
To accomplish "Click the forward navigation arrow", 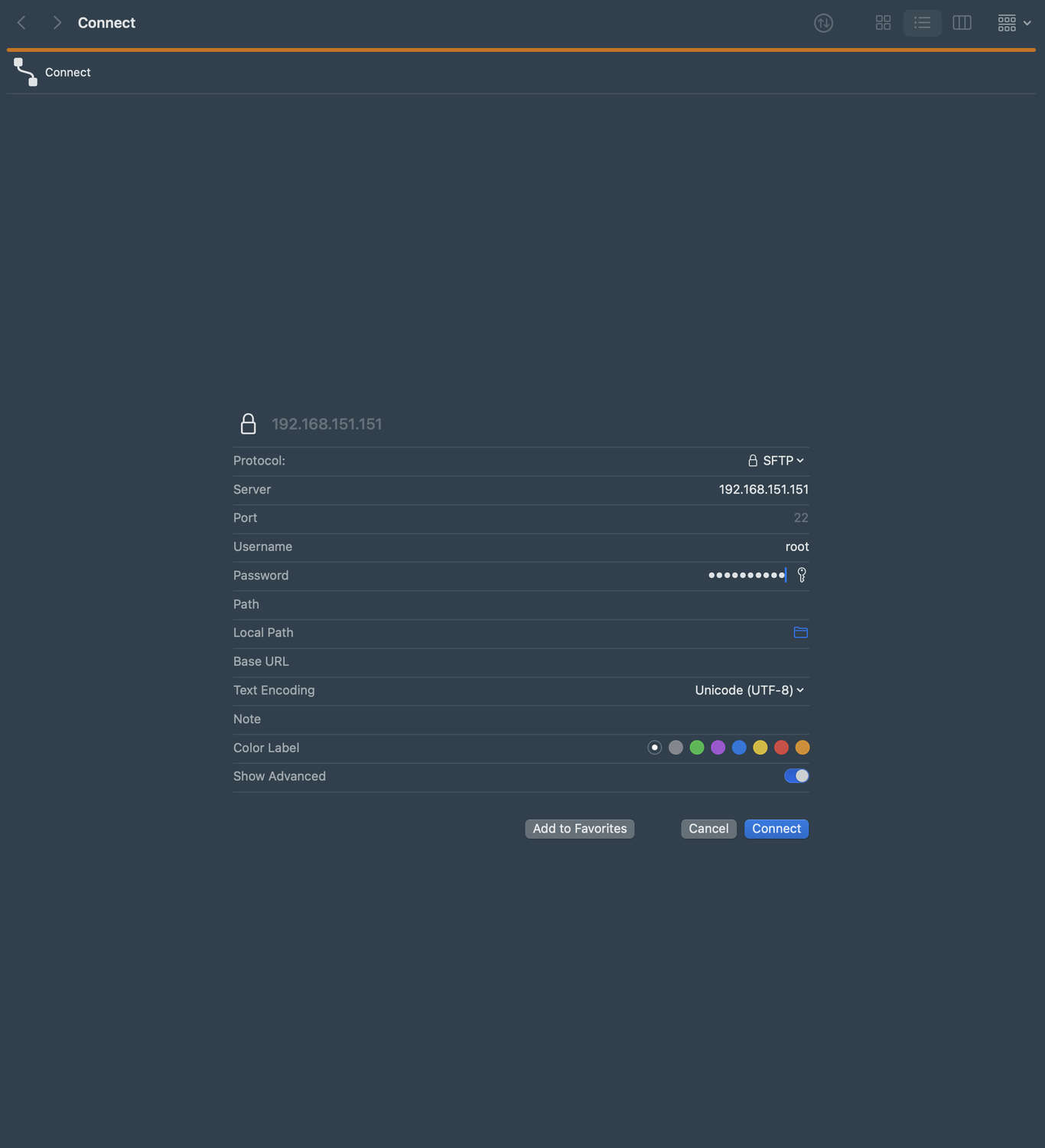I will tap(57, 23).
